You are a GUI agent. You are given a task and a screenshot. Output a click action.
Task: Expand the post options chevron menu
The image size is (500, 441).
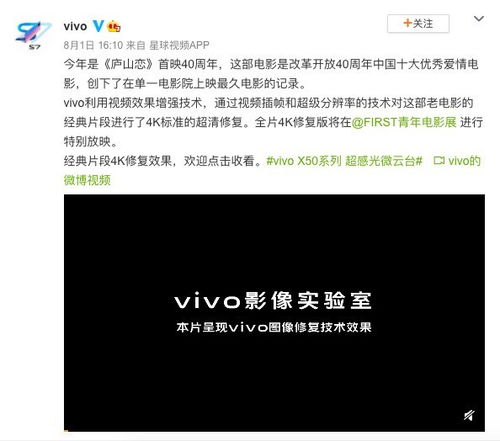(x=479, y=19)
